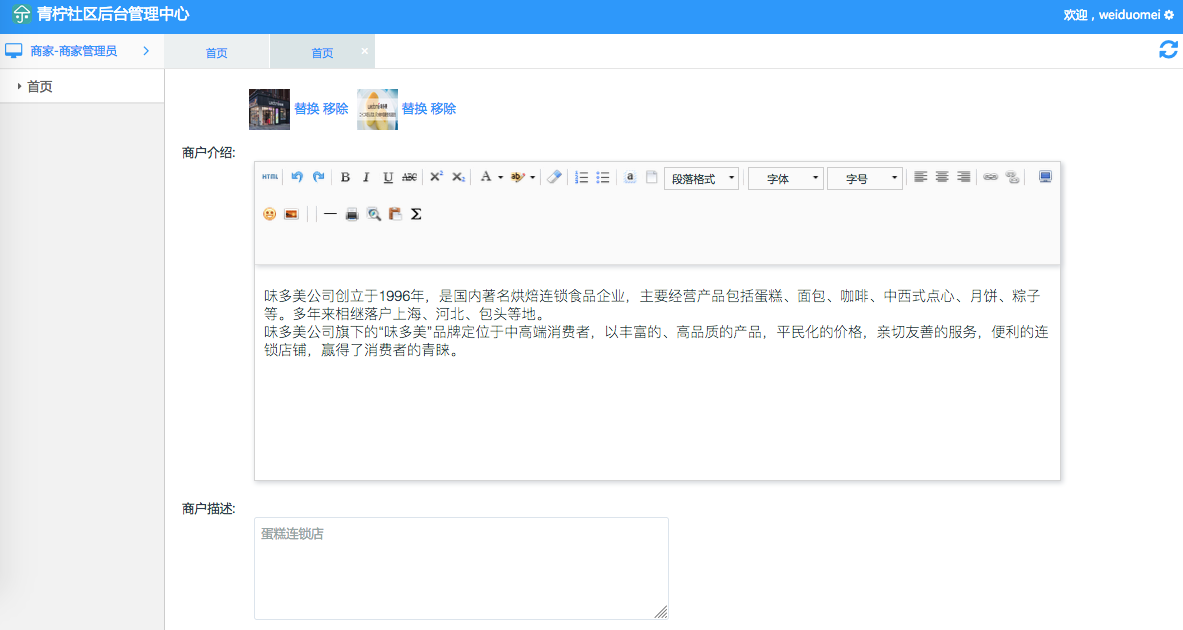Open the 字体 font dropdown
The width and height of the screenshot is (1183, 630).
pos(785,179)
